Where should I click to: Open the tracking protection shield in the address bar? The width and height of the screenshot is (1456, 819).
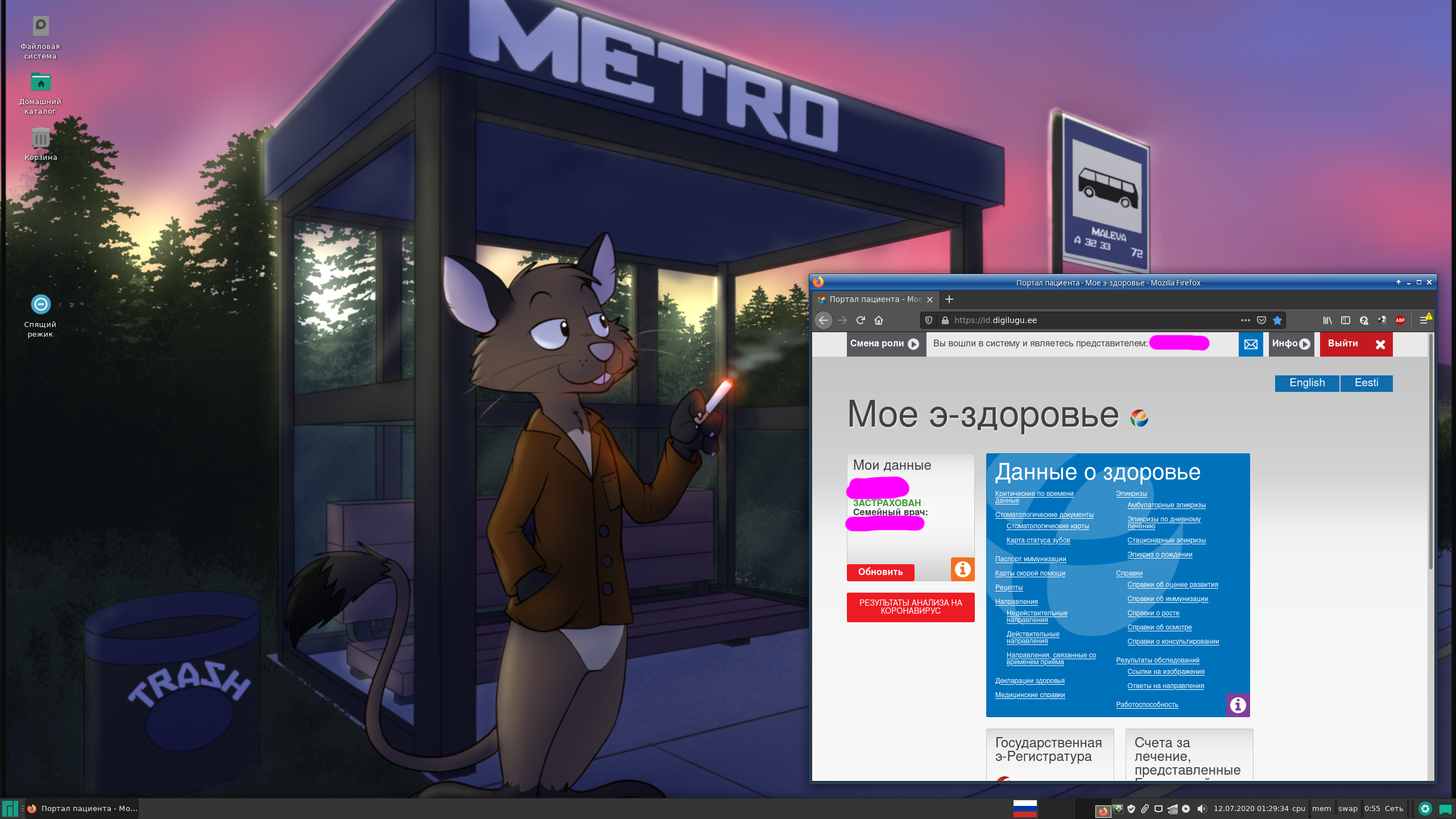point(929,320)
